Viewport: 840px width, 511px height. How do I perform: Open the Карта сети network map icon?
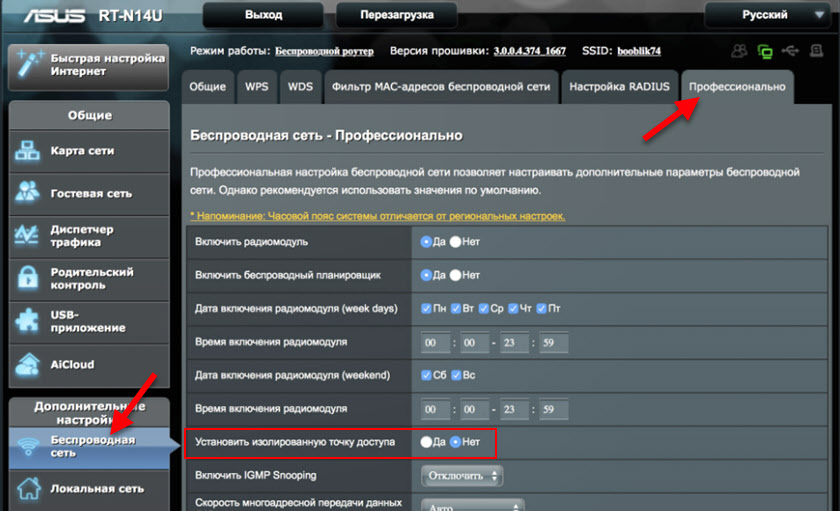(x=27, y=151)
